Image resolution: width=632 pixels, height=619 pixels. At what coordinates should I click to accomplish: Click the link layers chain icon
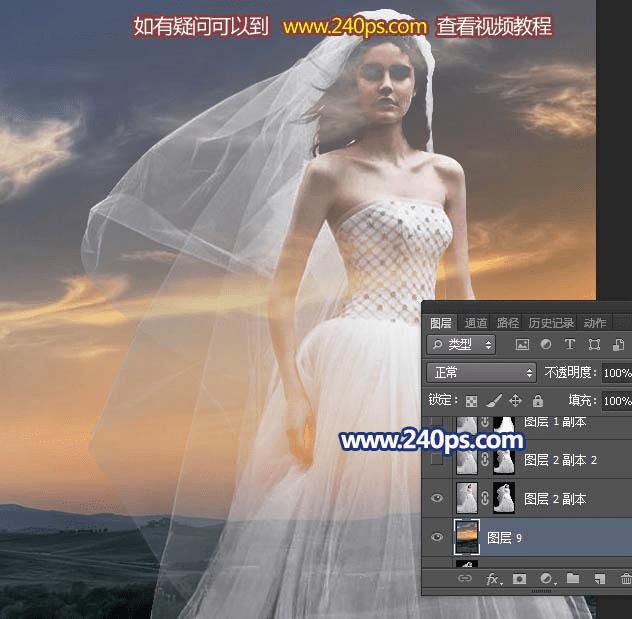click(465, 579)
